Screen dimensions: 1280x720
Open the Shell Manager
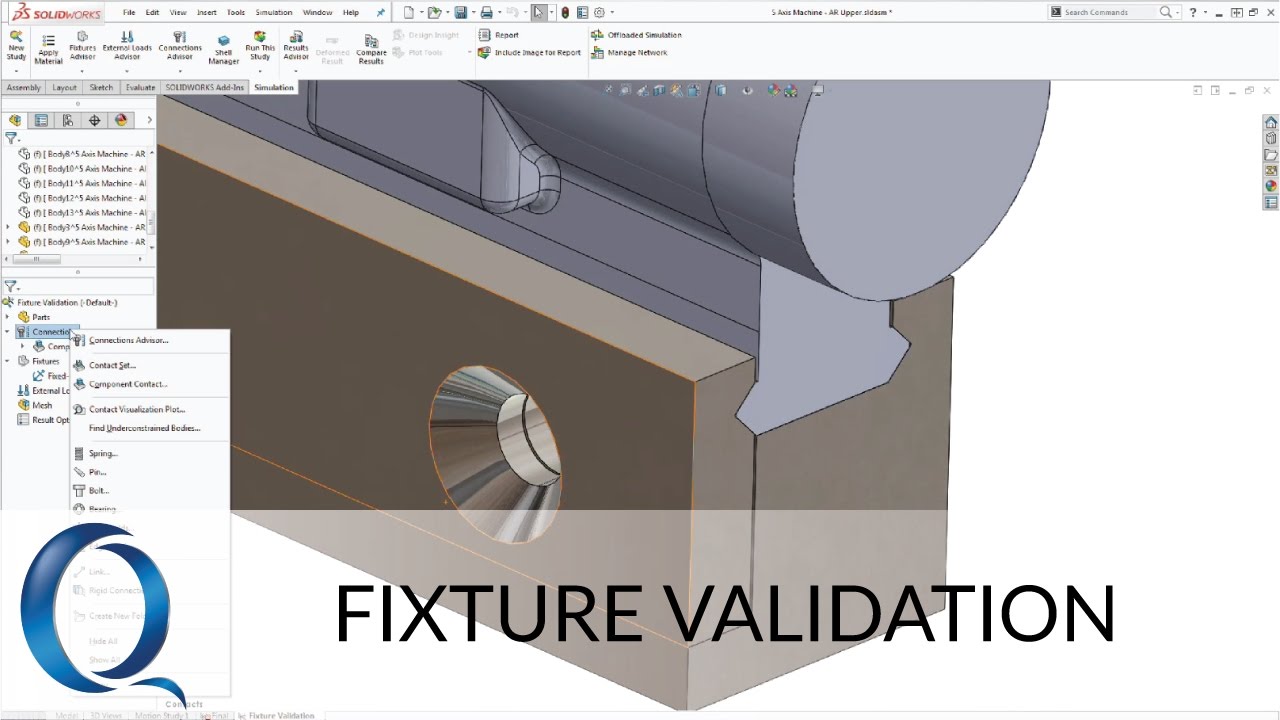(x=223, y=50)
